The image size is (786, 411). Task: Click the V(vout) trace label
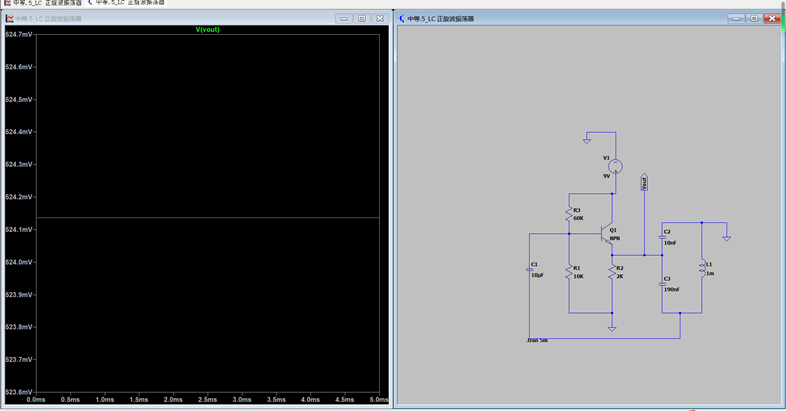208,29
